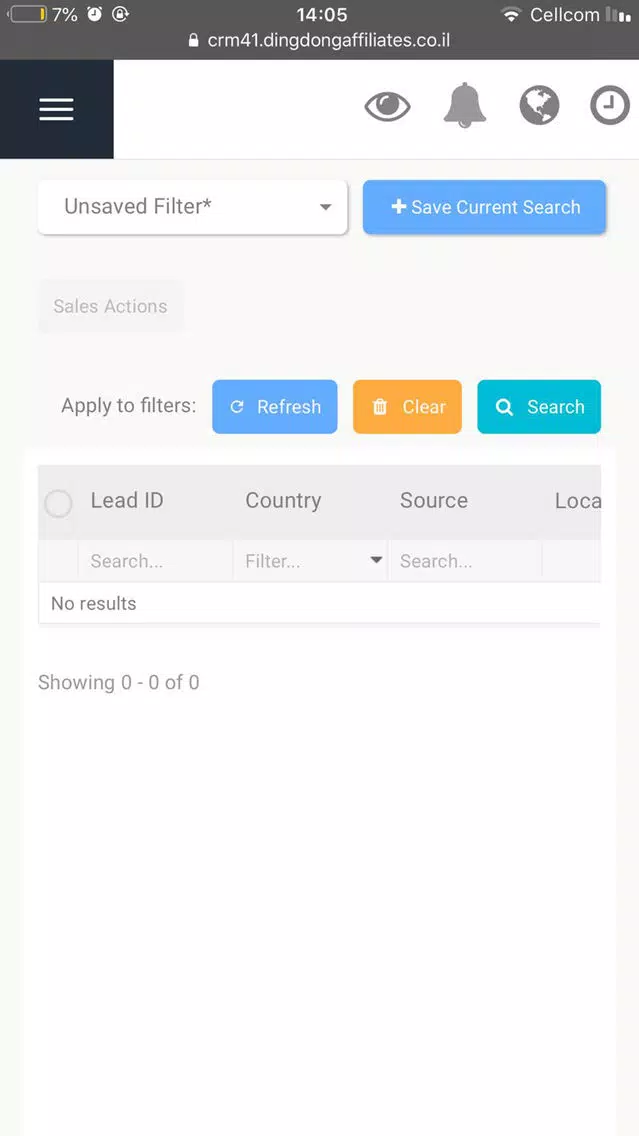The image size is (639, 1136).
Task: Sort by the Lead ID column header
Action: [x=127, y=501]
